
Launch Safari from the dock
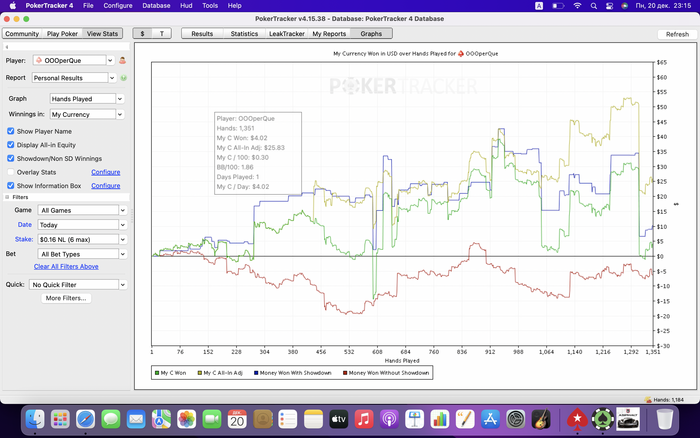coord(85,419)
